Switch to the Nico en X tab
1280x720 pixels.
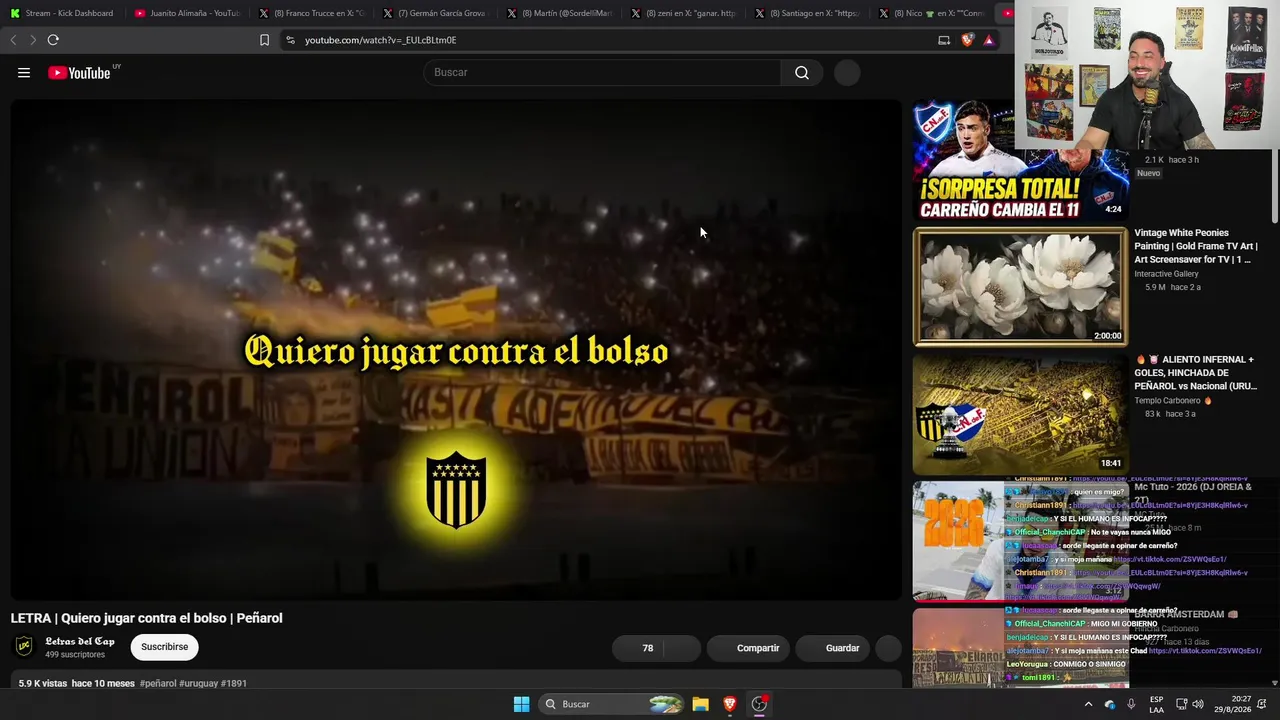pyautogui.click(x=931, y=13)
